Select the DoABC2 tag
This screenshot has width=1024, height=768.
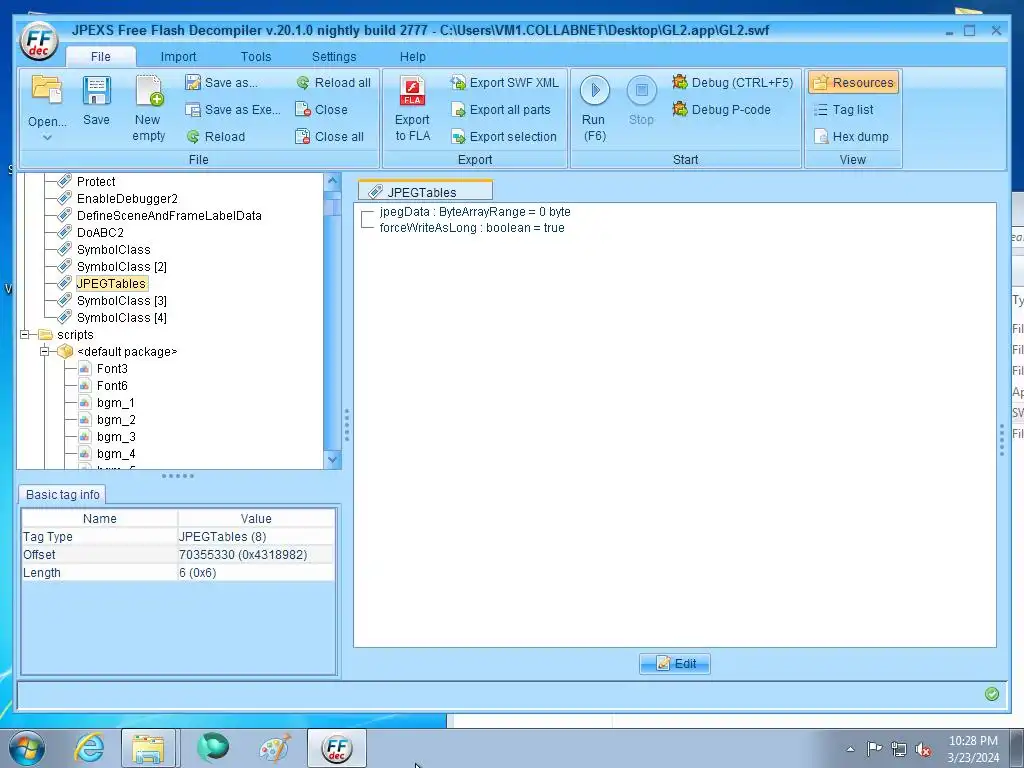tap(100, 232)
